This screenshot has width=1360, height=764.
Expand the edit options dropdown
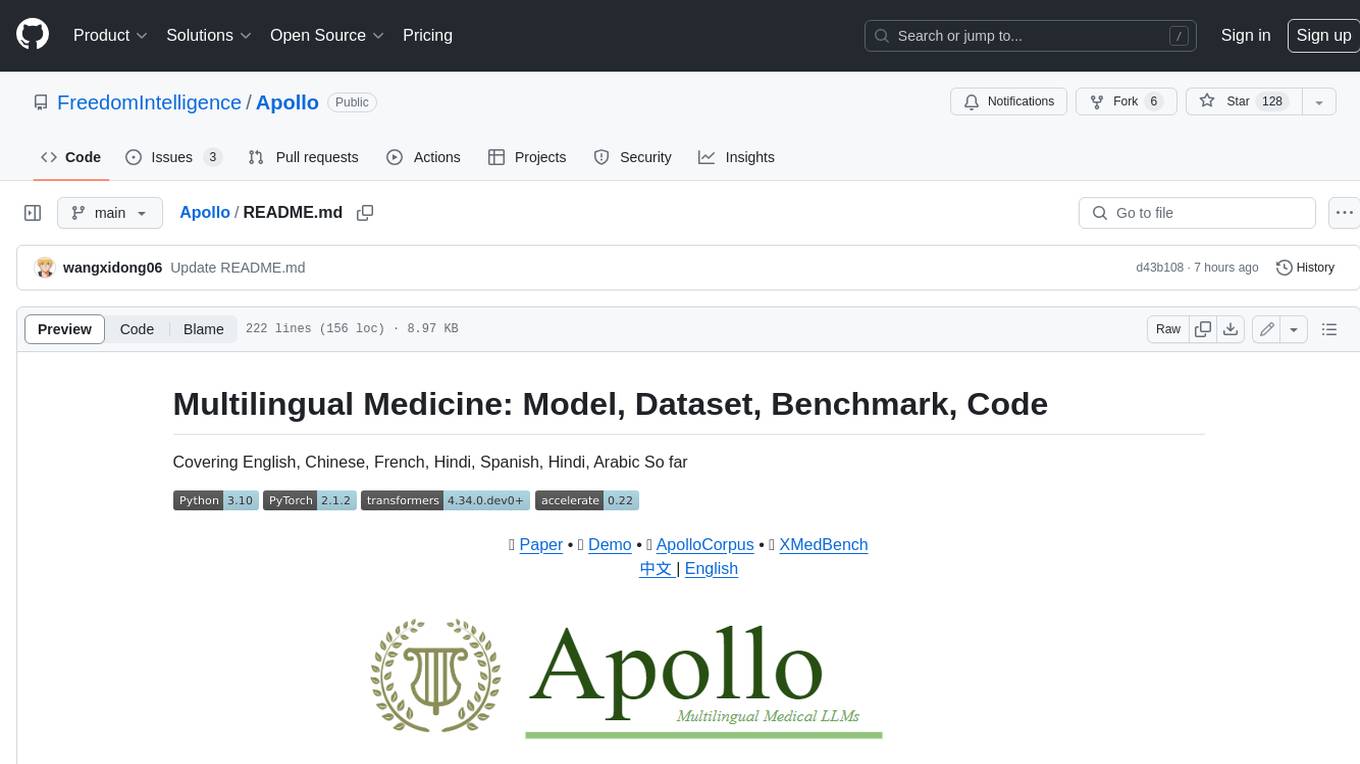pos(1294,329)
